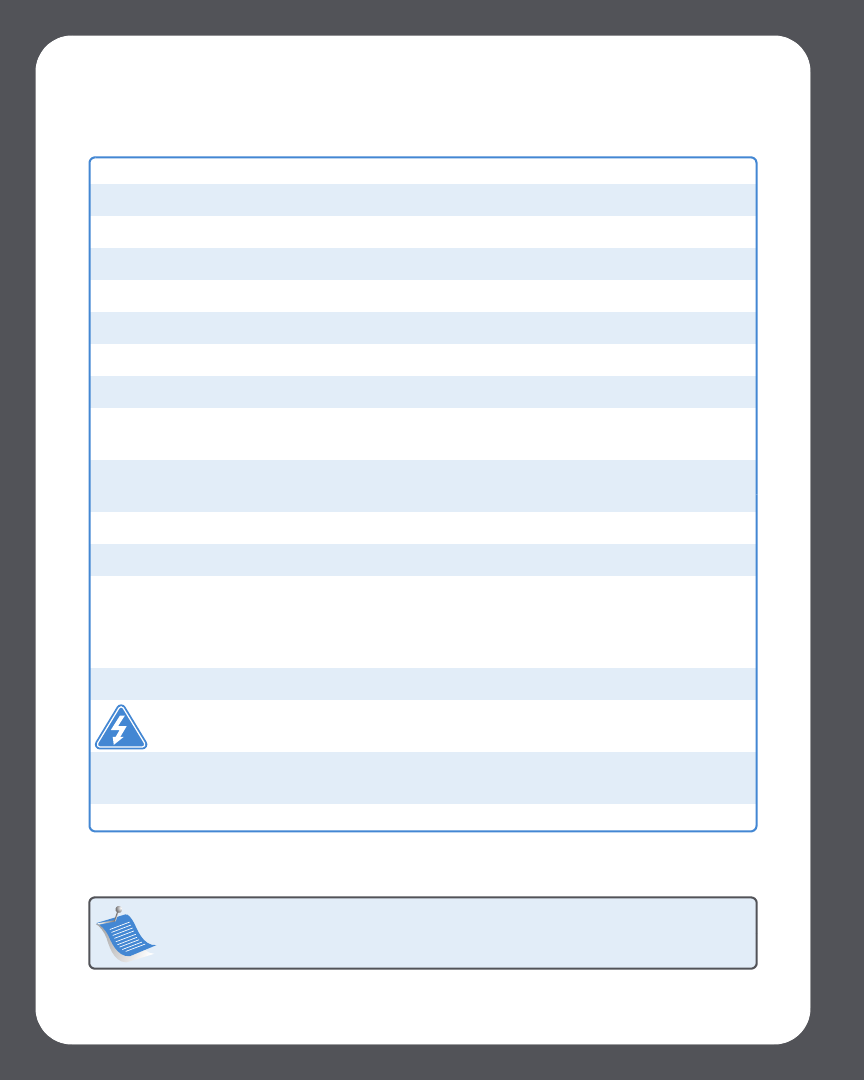Click the lightning bolt warning triangle icon

(x=121, y=727)
